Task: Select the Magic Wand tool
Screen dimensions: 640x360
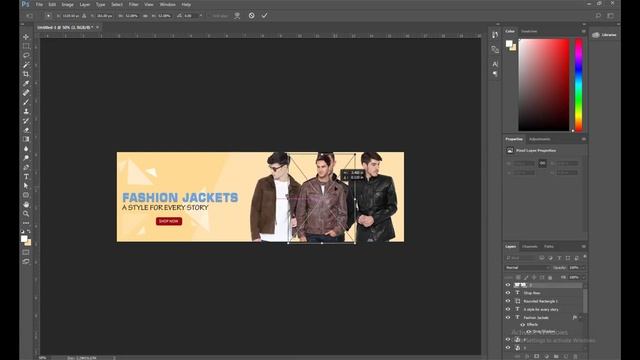Action: [x=26, y=65]
